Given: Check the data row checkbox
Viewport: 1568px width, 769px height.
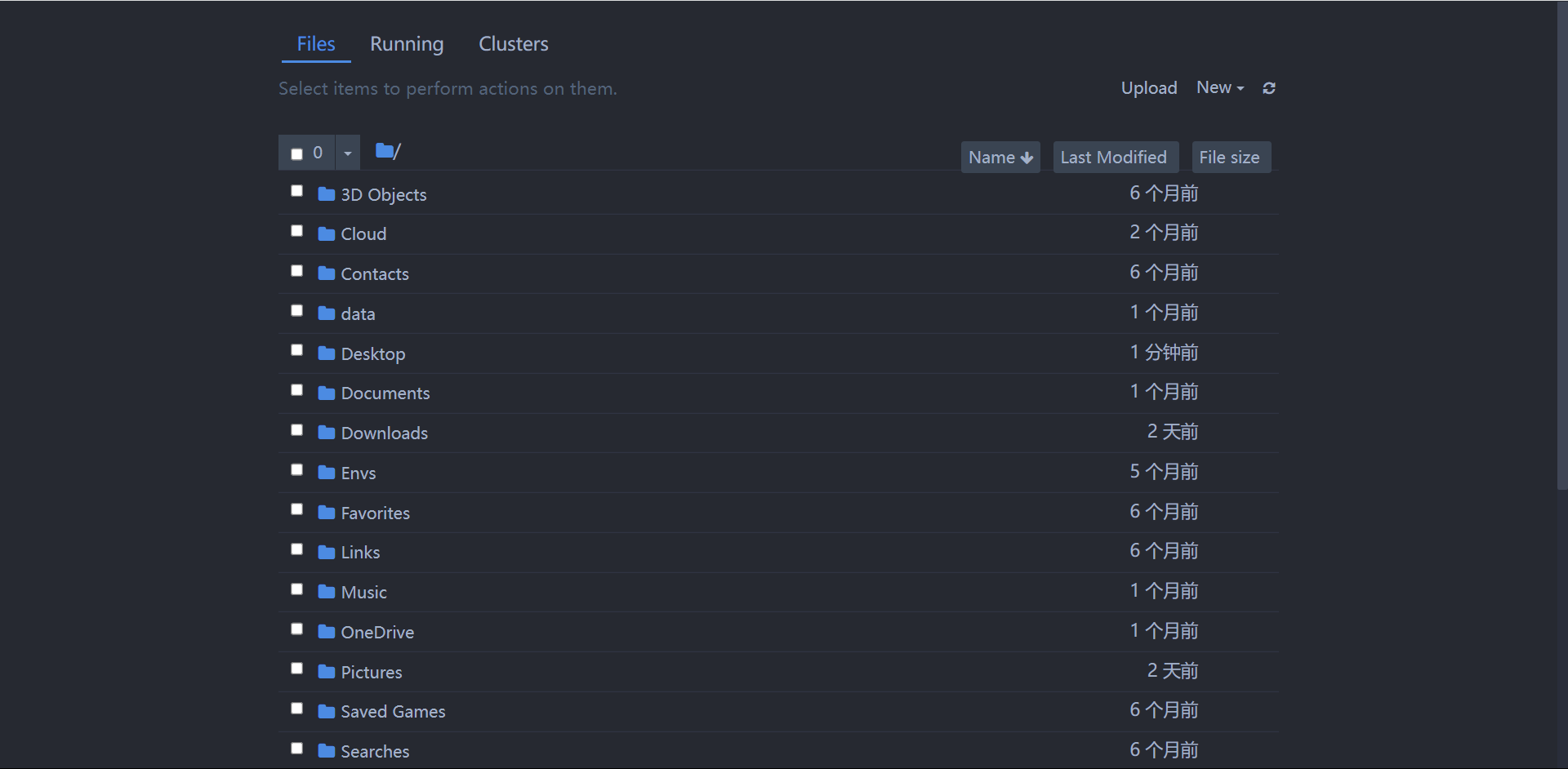Looking at the screenshot, I should coord(297,311).
